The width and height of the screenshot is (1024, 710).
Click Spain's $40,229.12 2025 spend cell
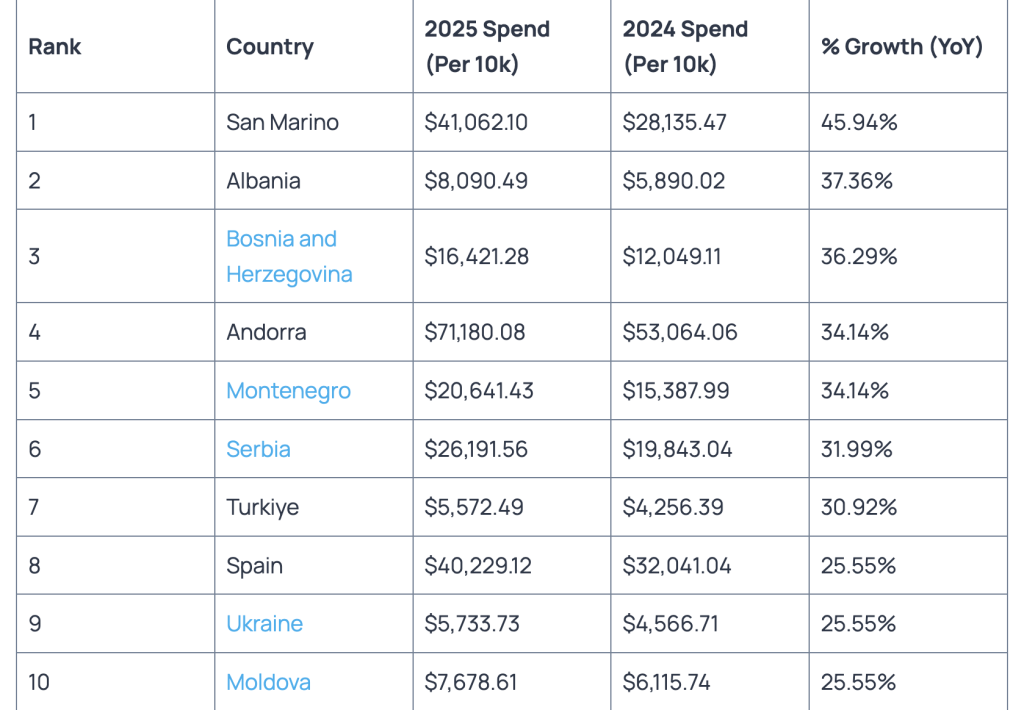478,566
